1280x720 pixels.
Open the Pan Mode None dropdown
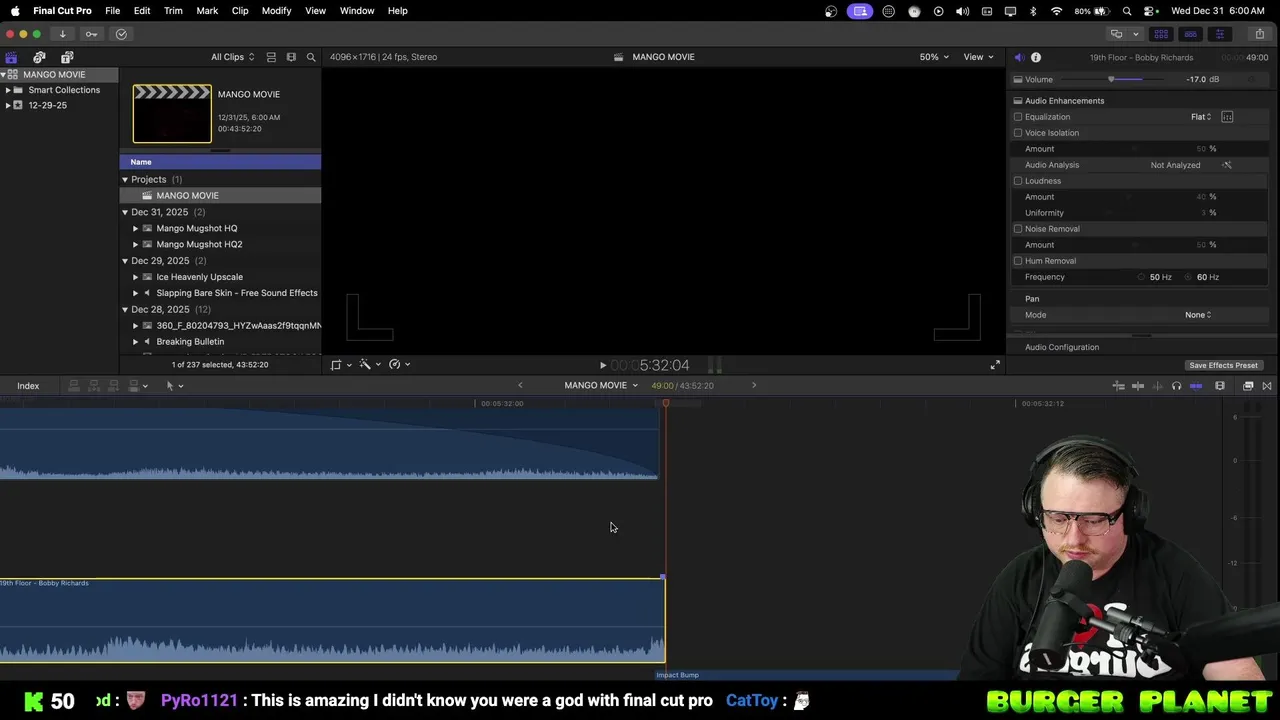pyautogui.click(x=1198, y=315)
